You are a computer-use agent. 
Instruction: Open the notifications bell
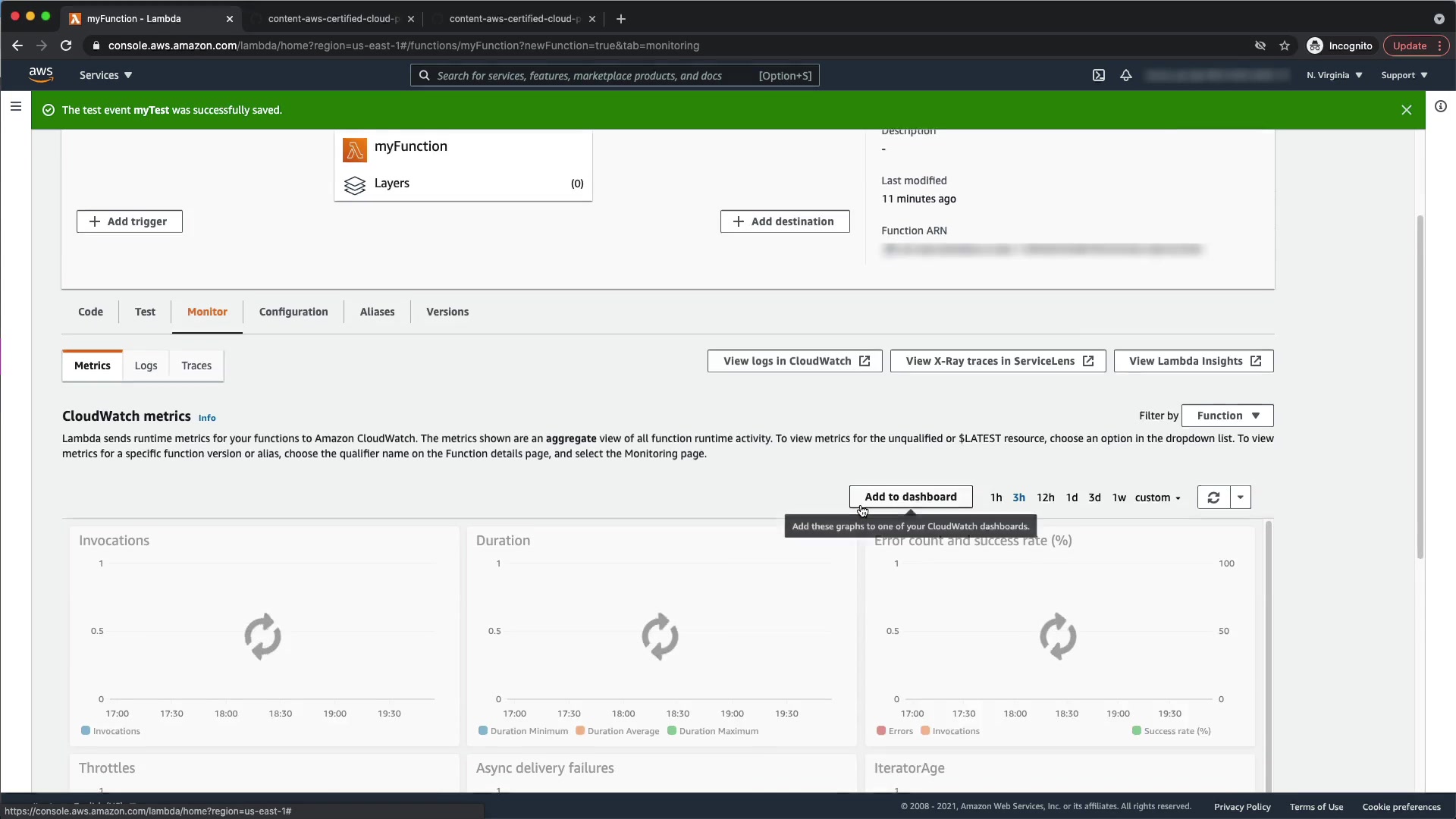[x=1126, y=75]
